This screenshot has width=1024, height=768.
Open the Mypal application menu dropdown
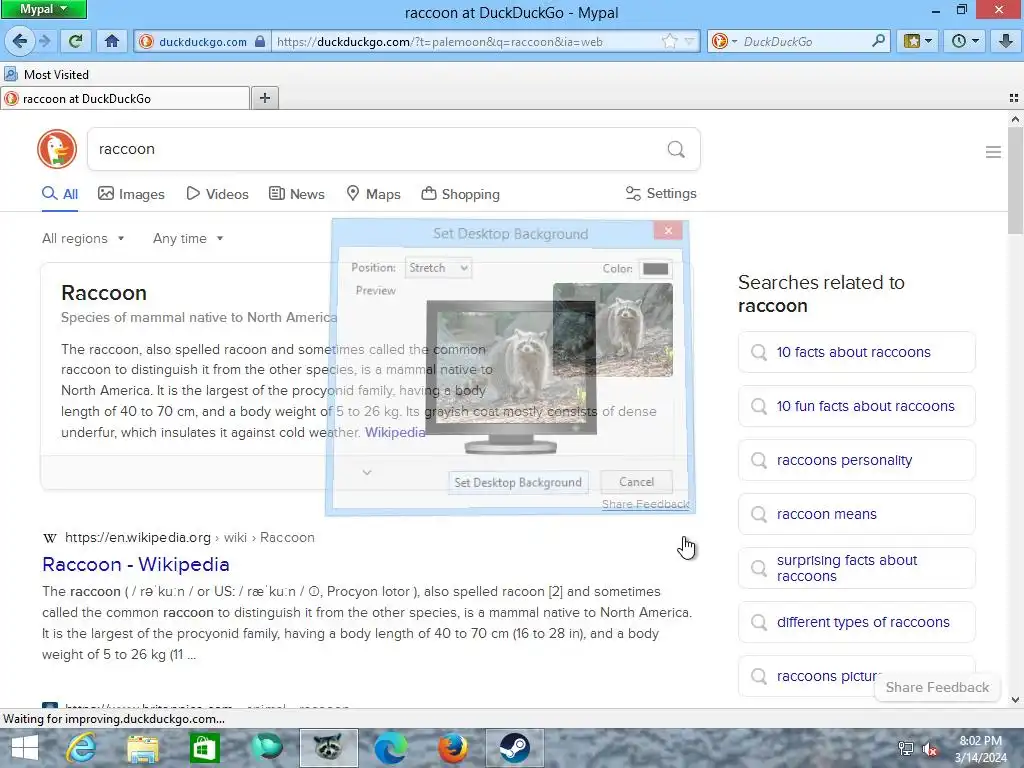43,9
